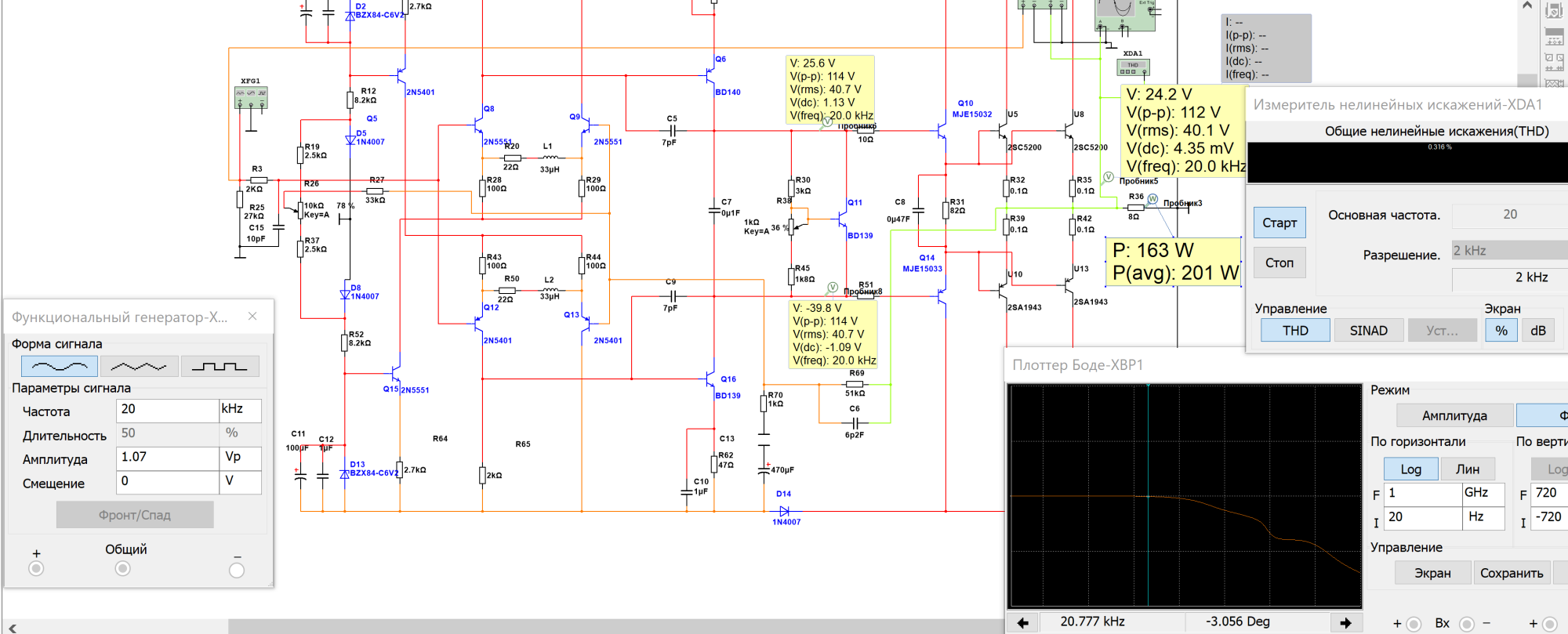Click Bode plotter Вх minus terminal
Image resolution: width=1568 pixels, height=634 pixels.
tap(1467, 624)
